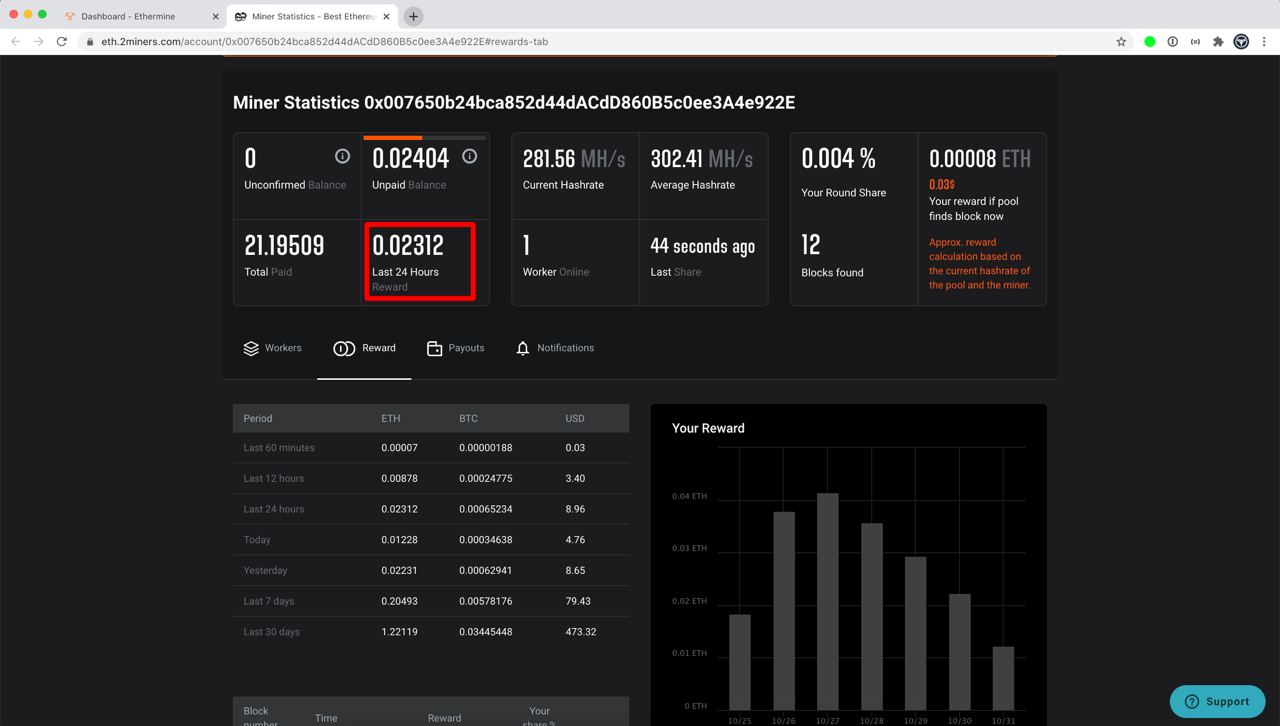Reload the page
The height and width of the screenshot is (726, 1280).
tap(62, 42)
